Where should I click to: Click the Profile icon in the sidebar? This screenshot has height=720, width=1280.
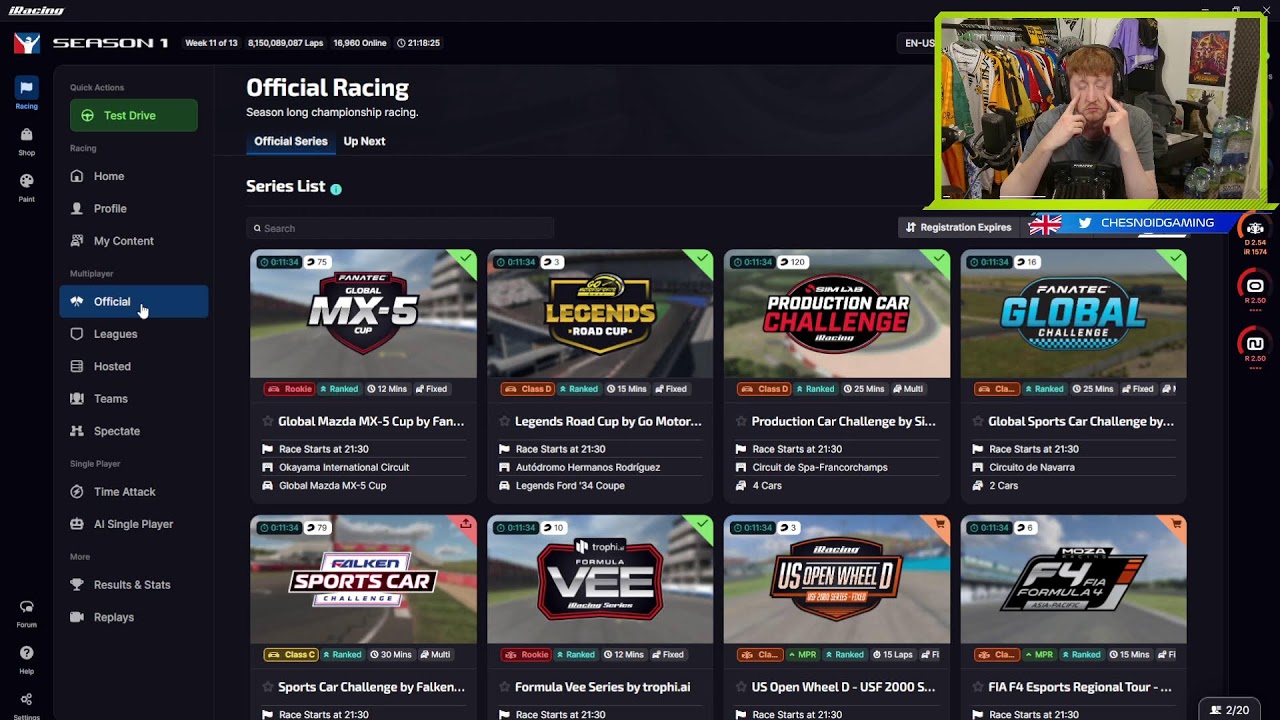(77, 208)
